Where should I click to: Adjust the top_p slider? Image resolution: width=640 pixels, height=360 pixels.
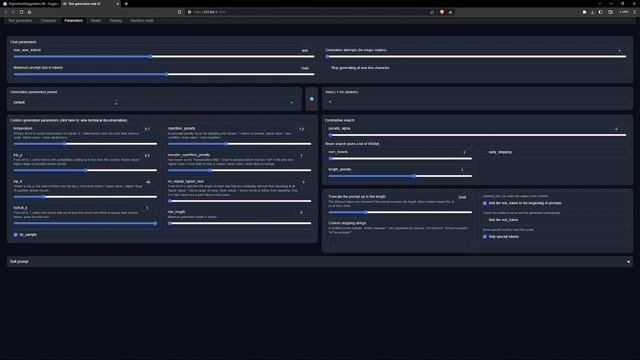click(x=85, y=170)
